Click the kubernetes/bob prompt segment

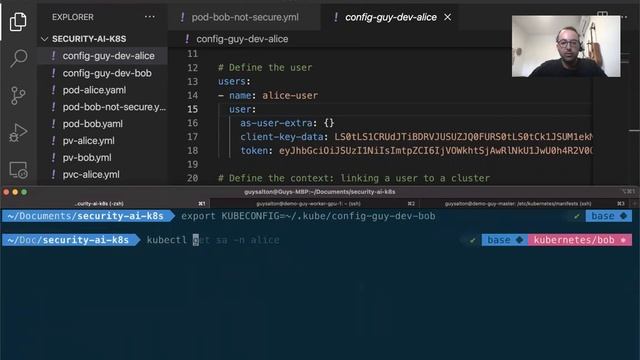(x=580, y=240)
